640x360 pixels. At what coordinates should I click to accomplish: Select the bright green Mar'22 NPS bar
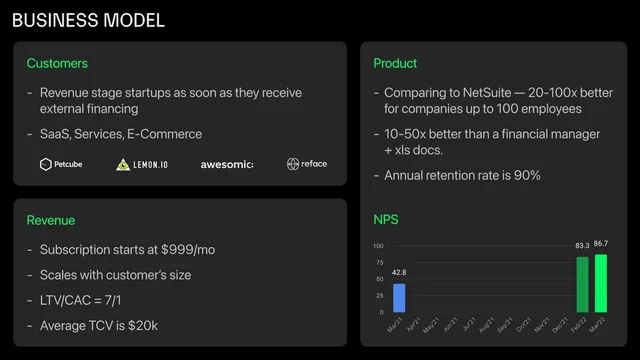[x=601, y=283]
